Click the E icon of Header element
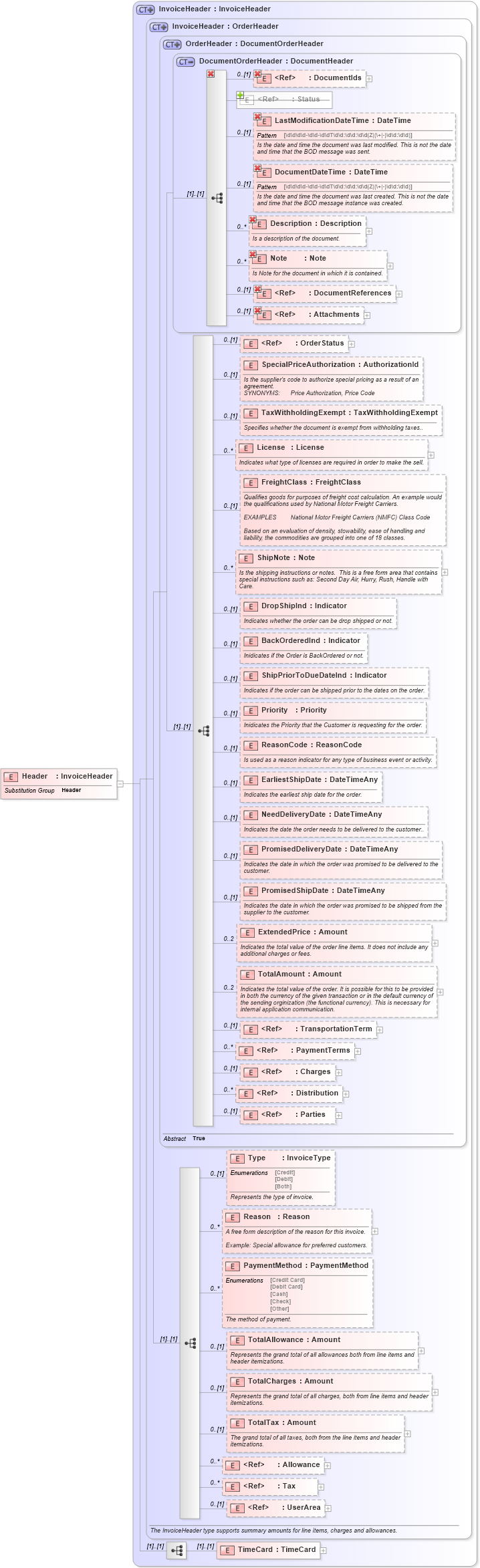The width and height of the screenshot is (480, 1568). click(x=10, y=777)
